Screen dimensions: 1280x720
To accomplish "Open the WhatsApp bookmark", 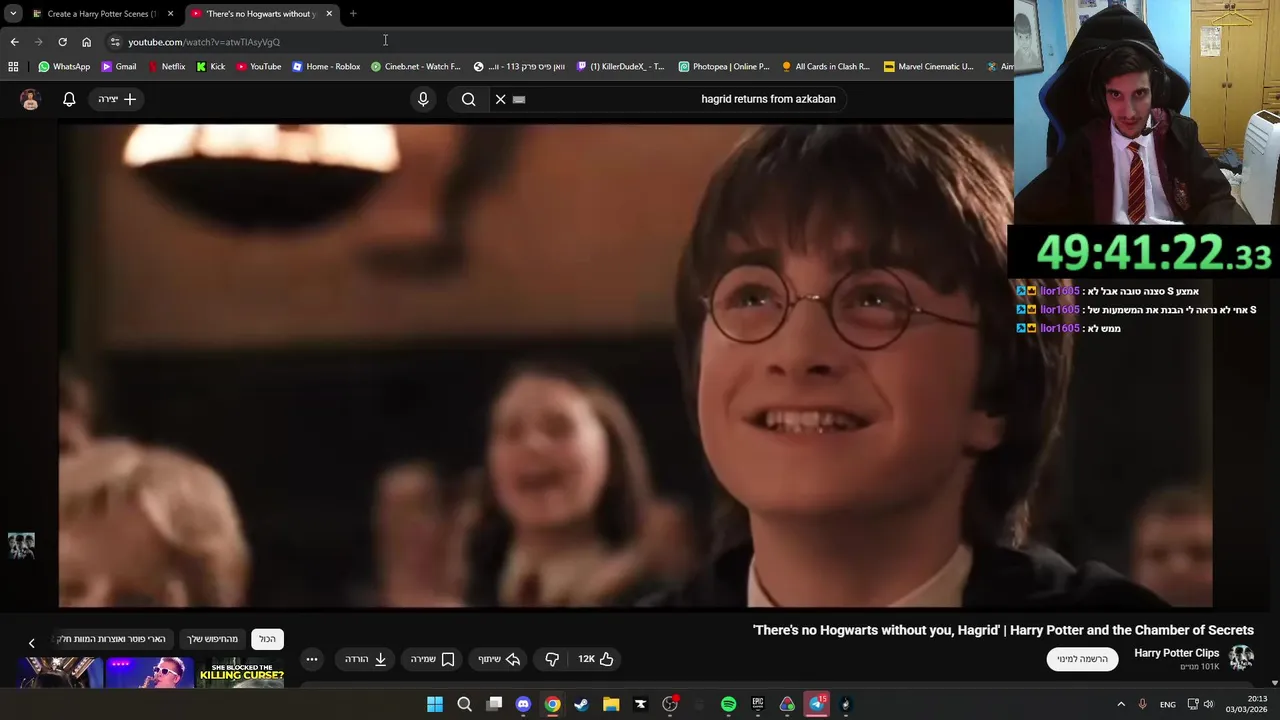I will coord(64,67).
